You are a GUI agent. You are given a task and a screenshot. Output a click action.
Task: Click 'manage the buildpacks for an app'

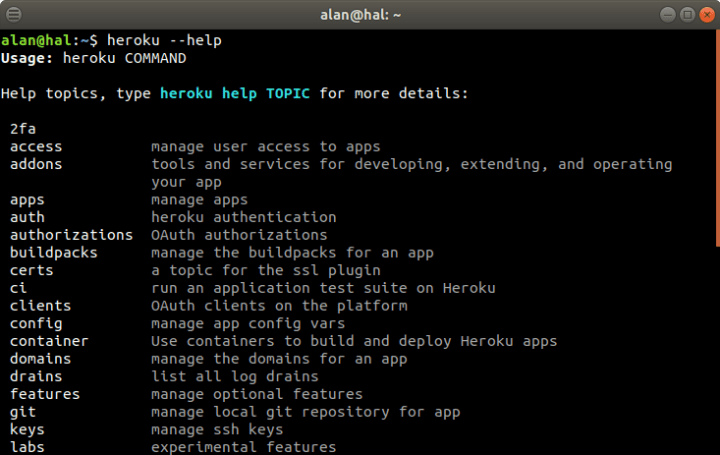tap(292, 253)
